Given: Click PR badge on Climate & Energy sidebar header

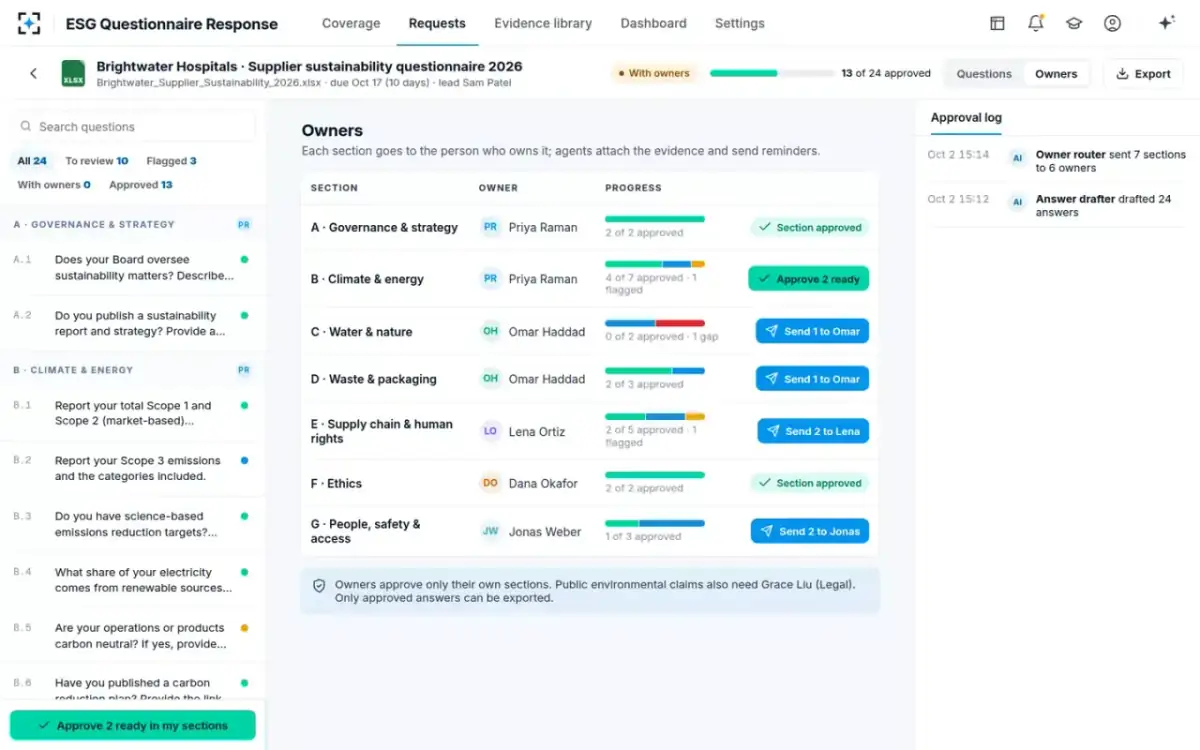Looking at the screenshot, I should pos(243,370).
